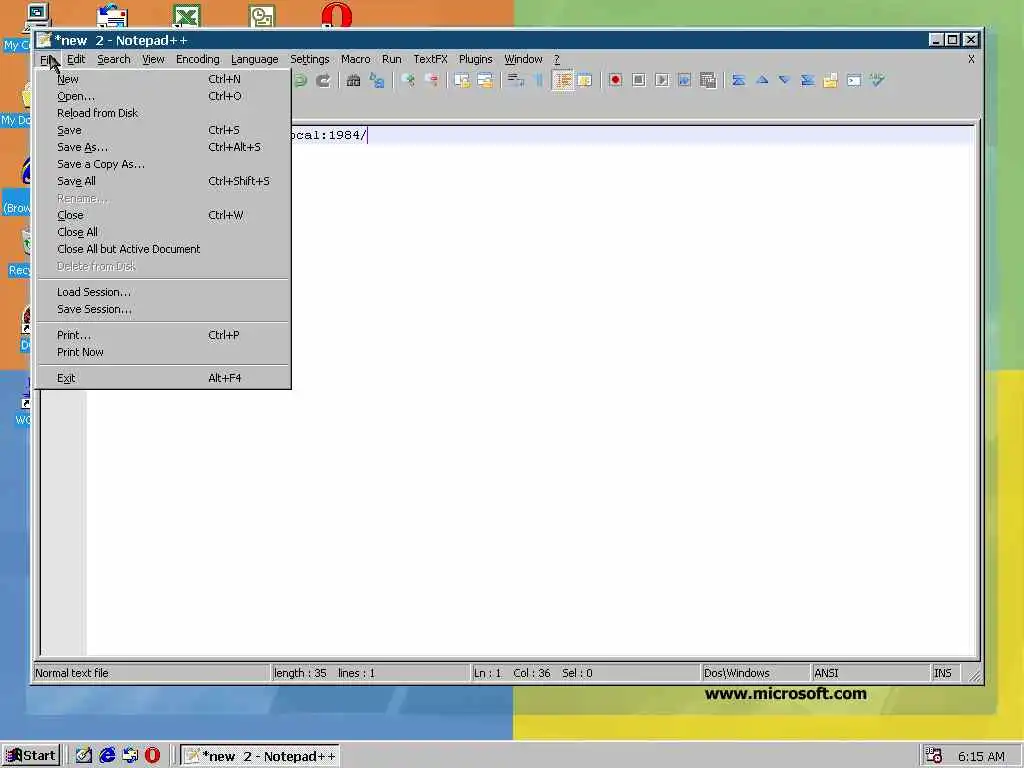Viewport: 1024px width, 768px height.
Task: Choose Save Session...
Action: click(x=163, y=309)
